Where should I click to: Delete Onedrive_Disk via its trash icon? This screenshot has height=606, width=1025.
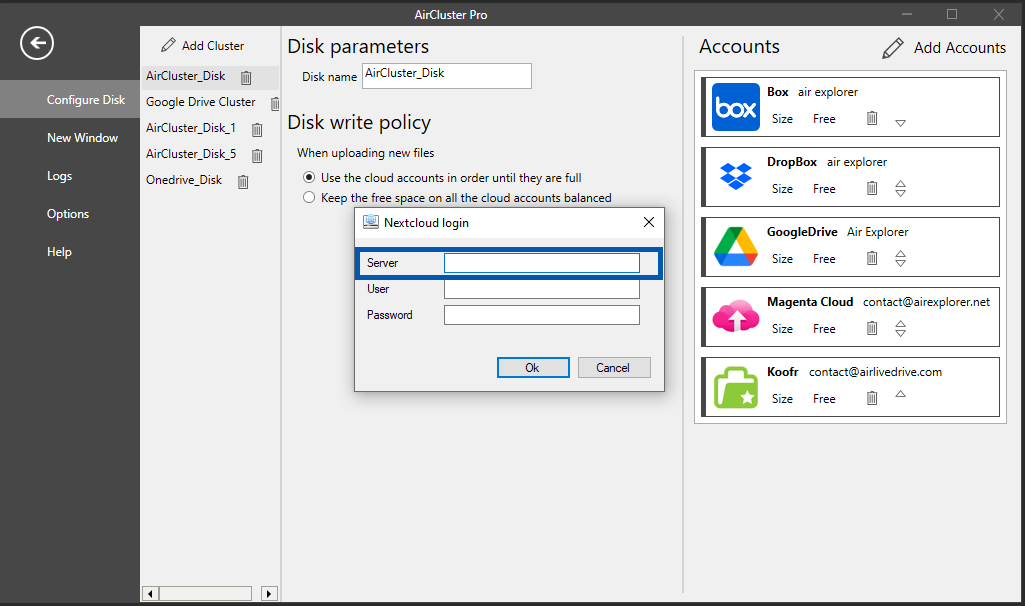(x=243, y=182)
